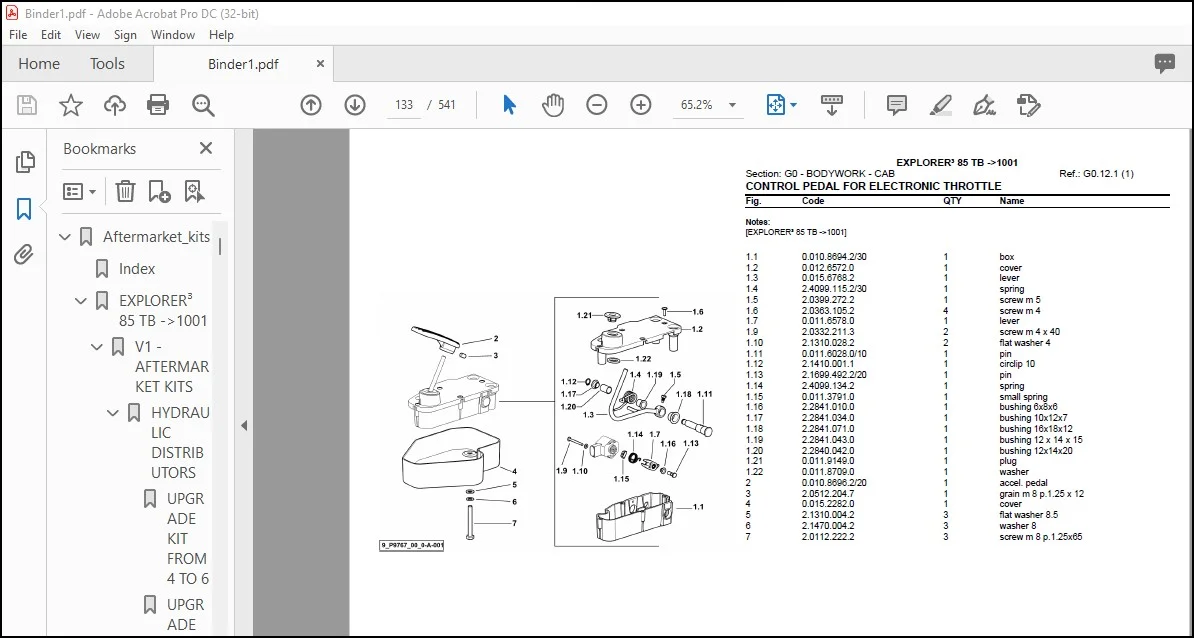
Task: Go to the previous page with the up arrow
Action: coord(311,105)
